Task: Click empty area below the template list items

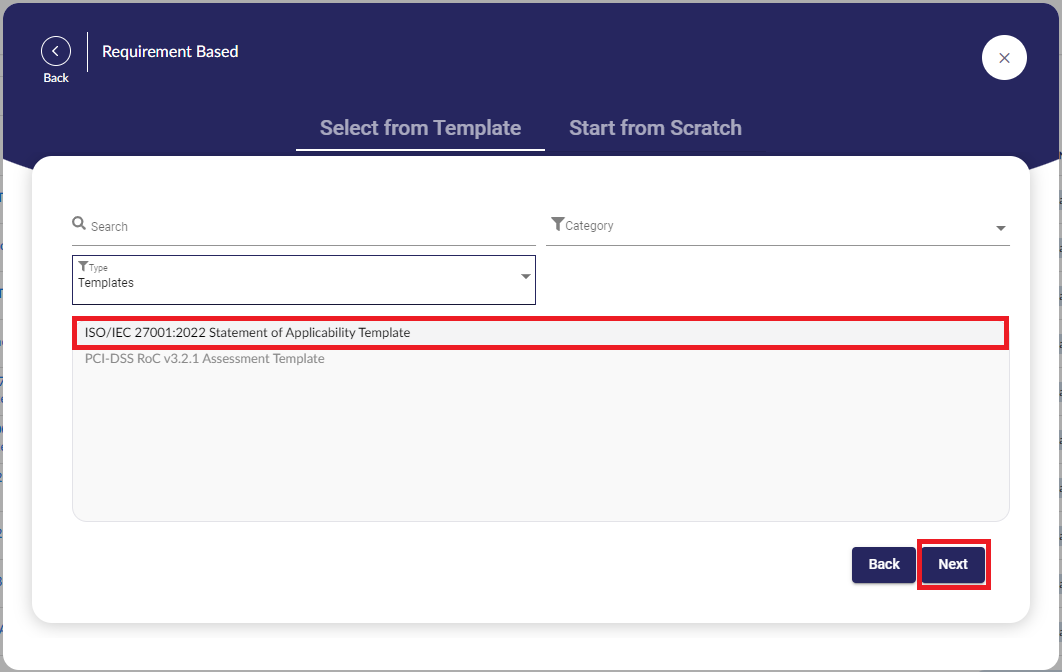Action: (x=540, y=450)
